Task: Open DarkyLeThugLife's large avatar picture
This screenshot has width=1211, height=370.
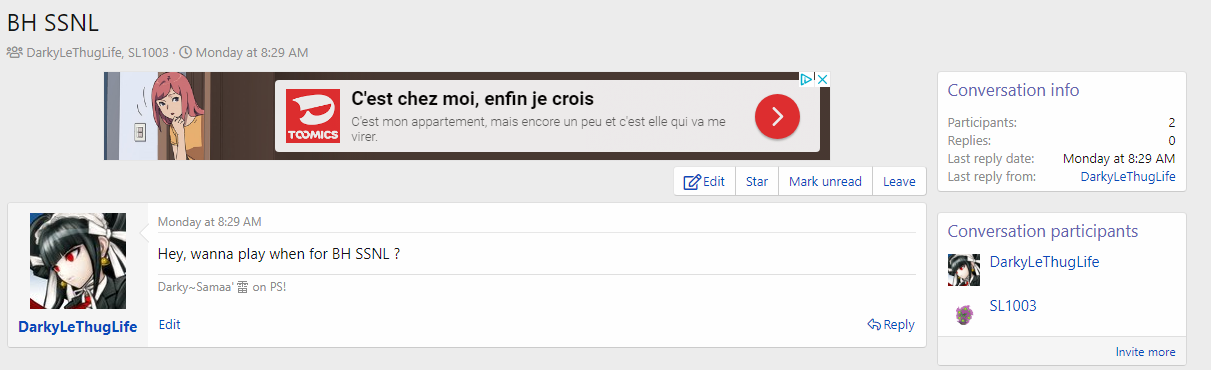Action: [78, 261]
